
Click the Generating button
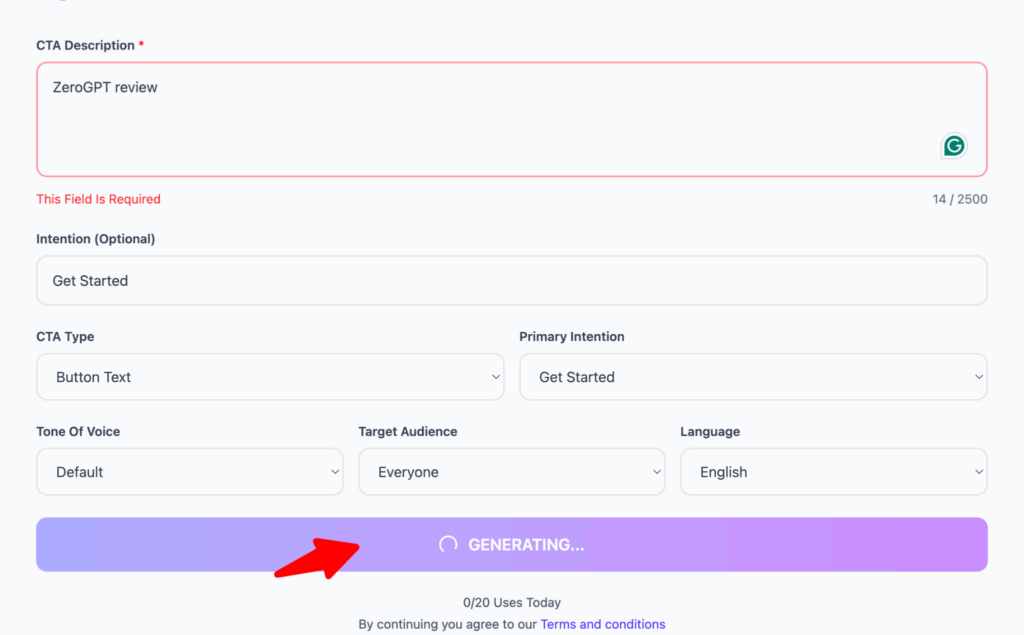511,544
